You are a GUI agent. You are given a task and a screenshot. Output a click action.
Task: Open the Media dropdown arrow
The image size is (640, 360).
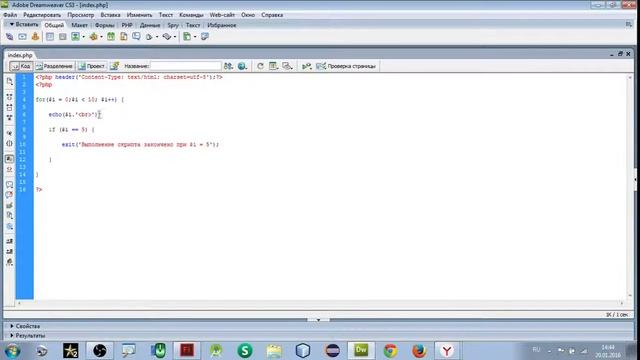point(101,37)
